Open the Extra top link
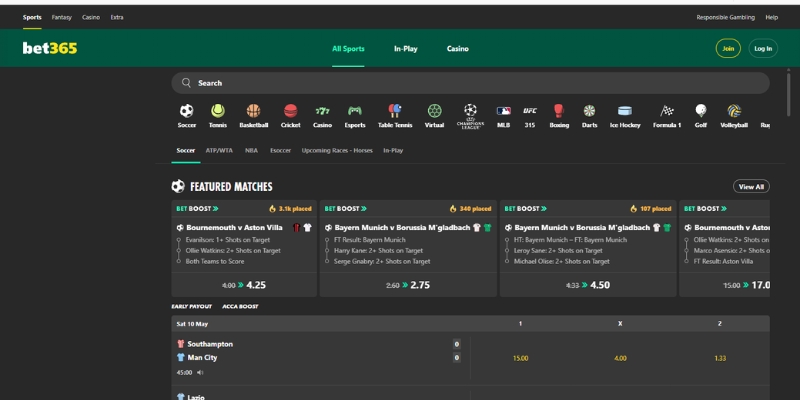The width and height of the screenshot is (800, 400). [117, 17]
